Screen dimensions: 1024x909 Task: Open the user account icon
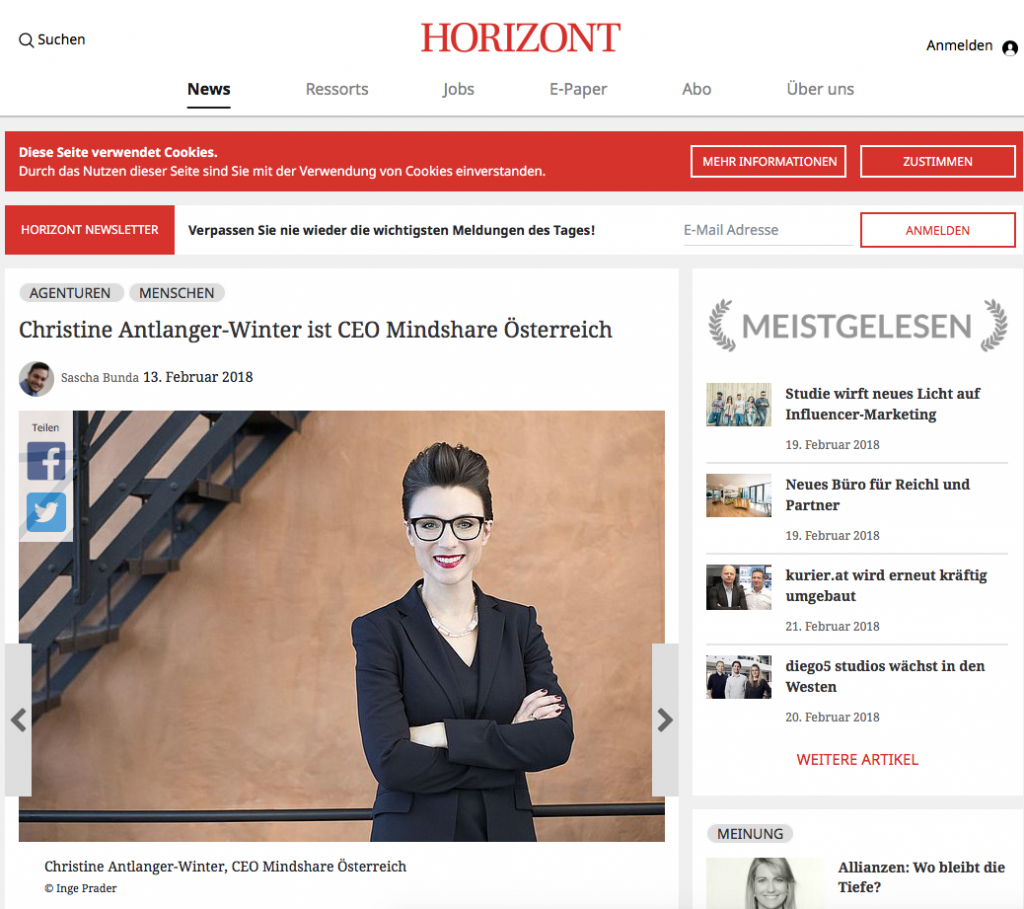(1010, 48)
